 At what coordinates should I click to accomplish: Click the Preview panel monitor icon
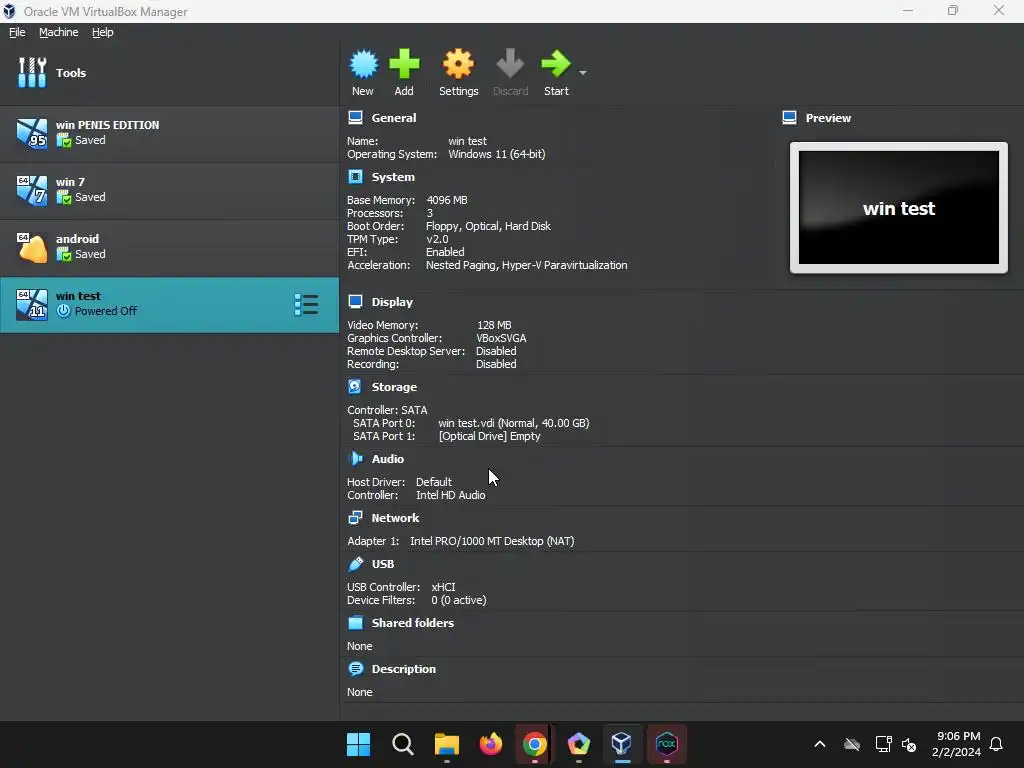tap(790, 118)
